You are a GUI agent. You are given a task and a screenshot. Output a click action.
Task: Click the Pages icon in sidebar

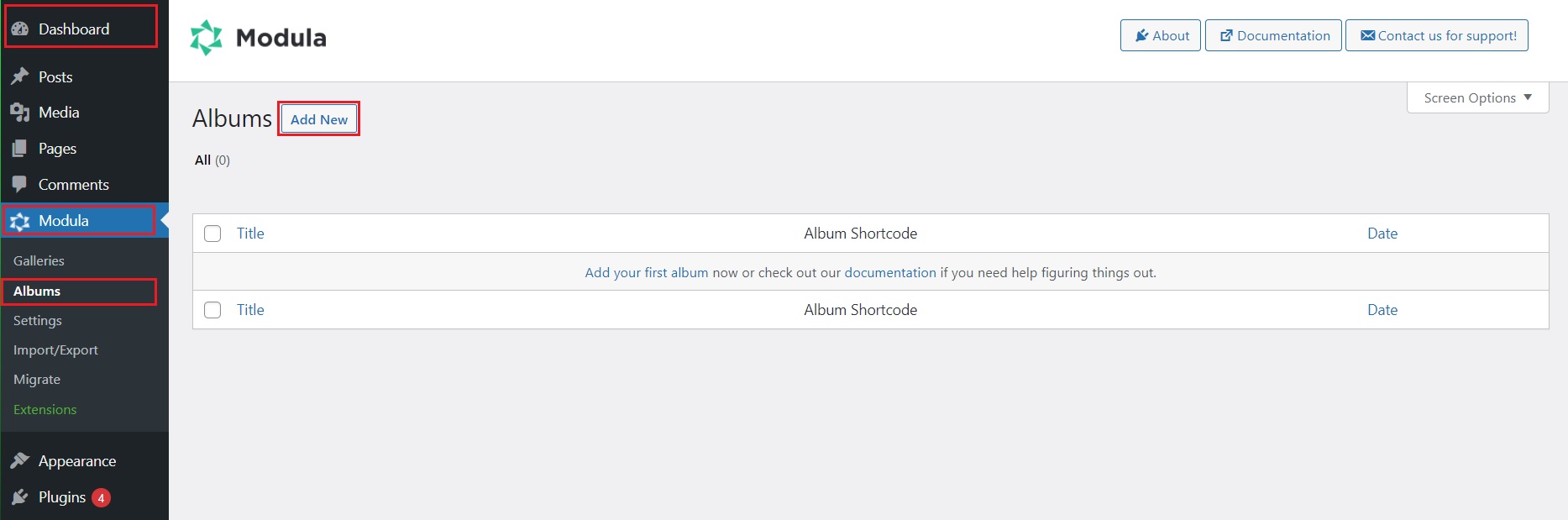coord(20,149)
